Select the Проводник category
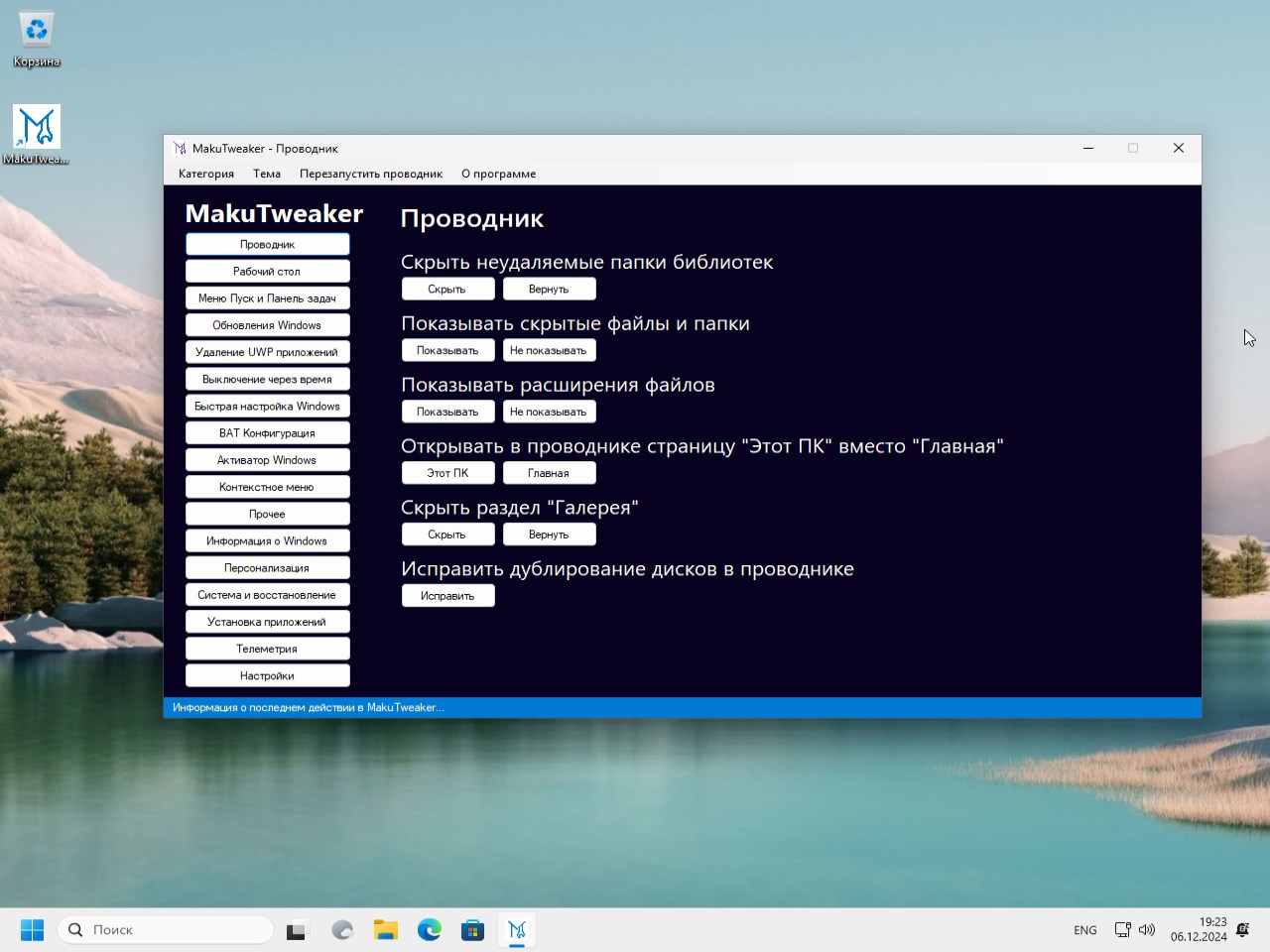1270x952 pixels. coord(267,244)
